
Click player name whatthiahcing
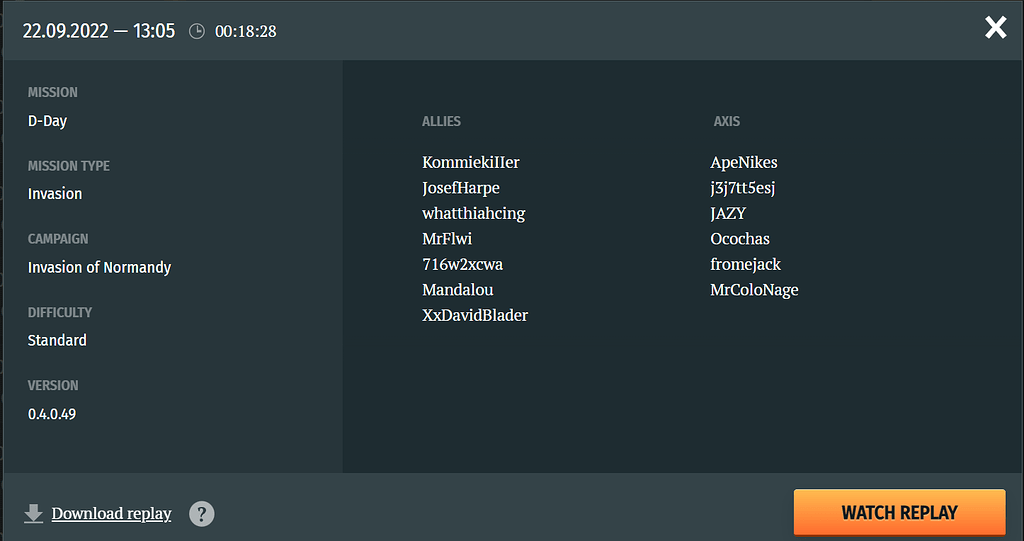coord(474,213)
